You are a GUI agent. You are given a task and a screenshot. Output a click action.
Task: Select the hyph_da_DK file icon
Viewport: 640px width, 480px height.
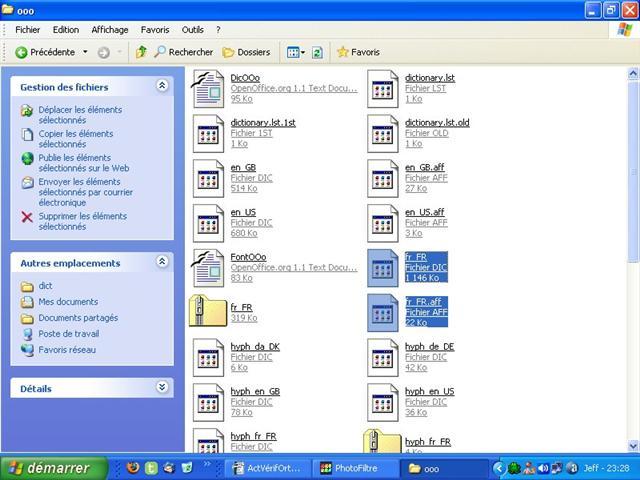tap(208, 358)
